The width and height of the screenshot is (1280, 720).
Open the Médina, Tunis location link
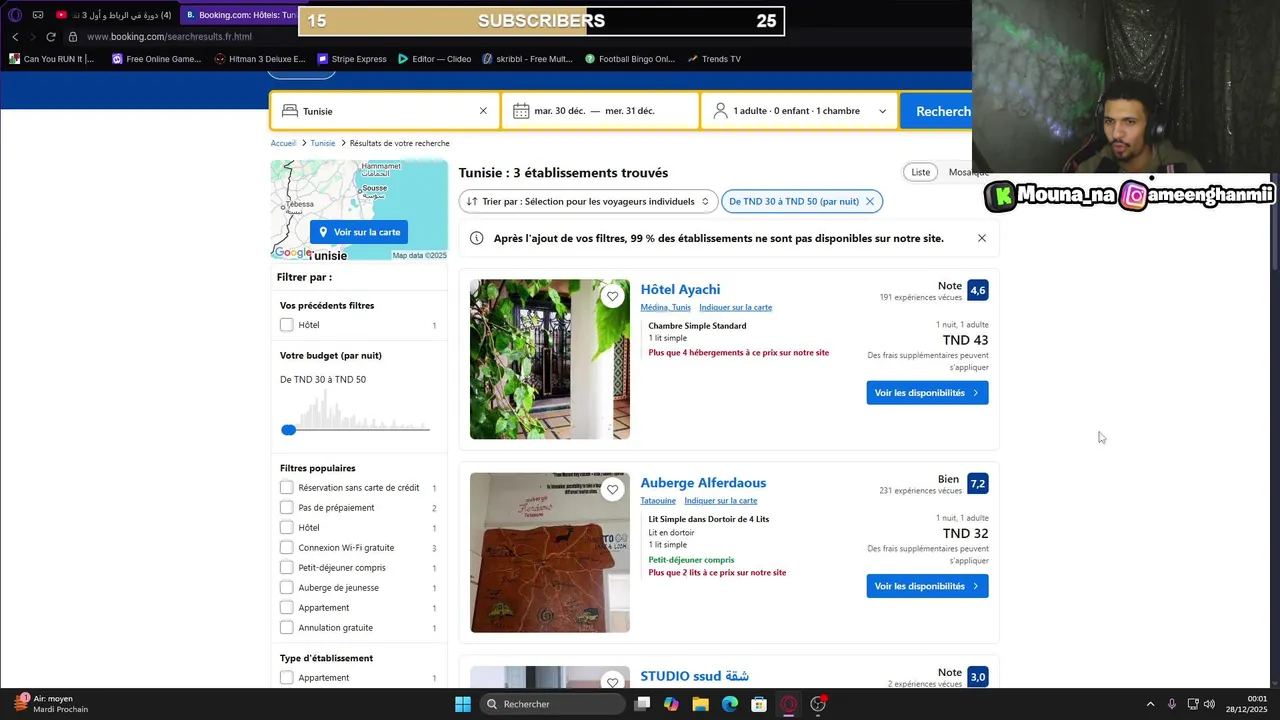pos(665,307)
